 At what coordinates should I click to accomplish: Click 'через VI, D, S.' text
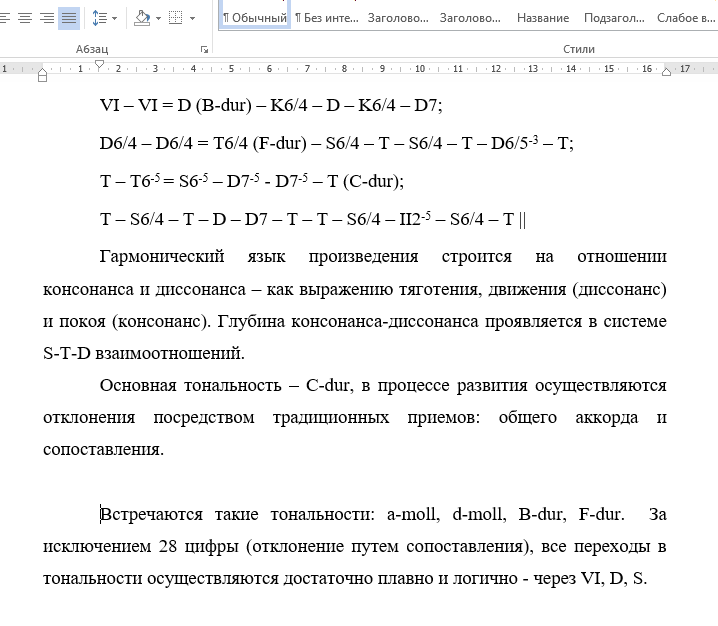(x=590, y=579)
